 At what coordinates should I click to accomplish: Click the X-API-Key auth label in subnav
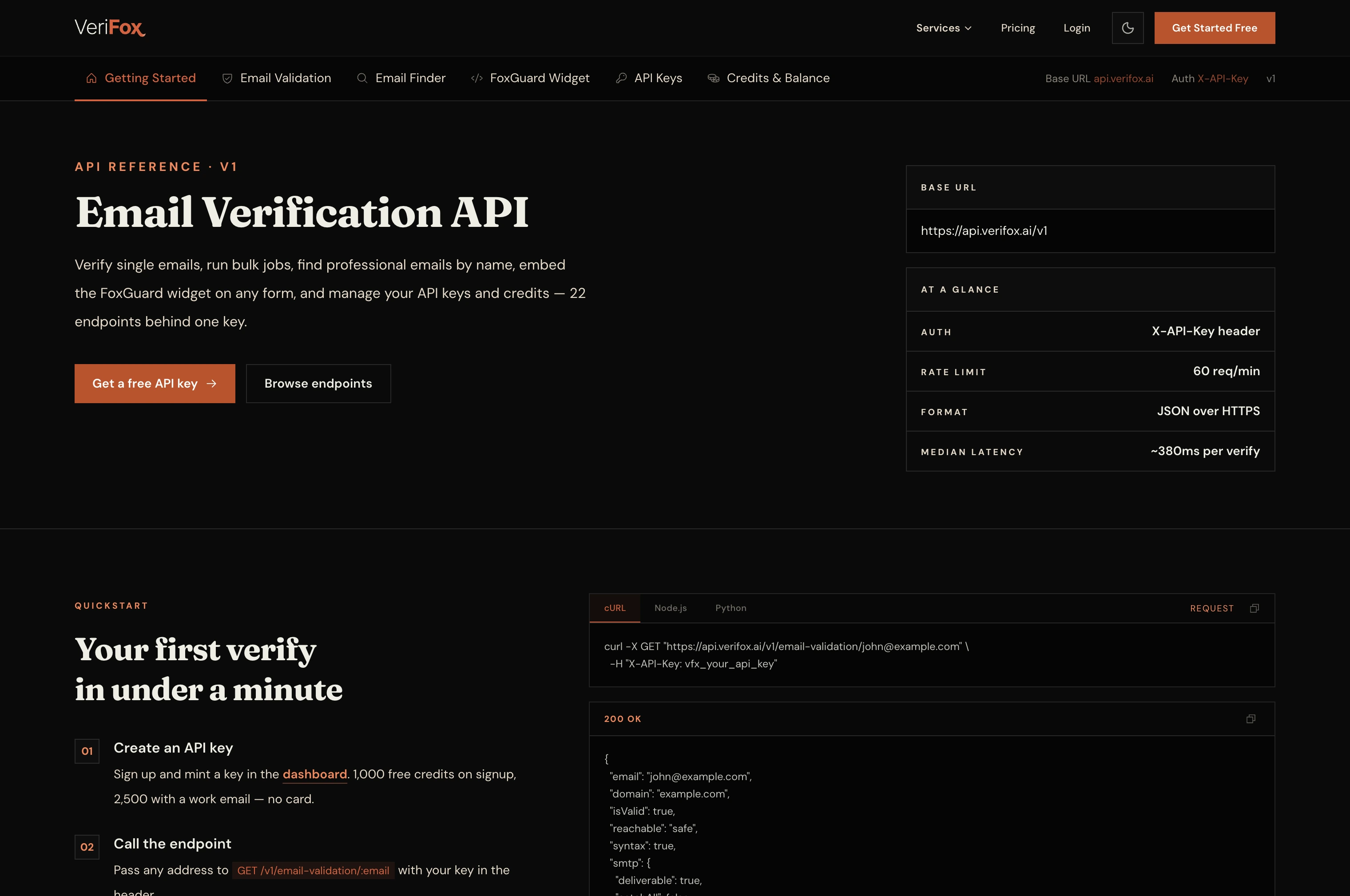click(x=1223, y=79)
